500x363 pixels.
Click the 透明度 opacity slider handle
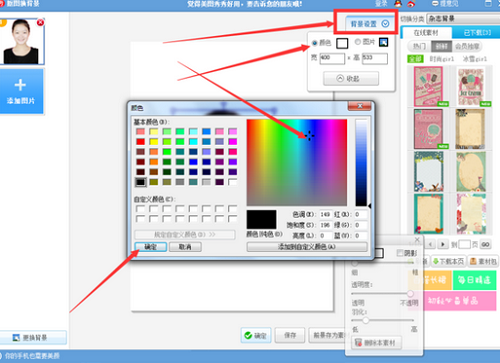(410, 293)
